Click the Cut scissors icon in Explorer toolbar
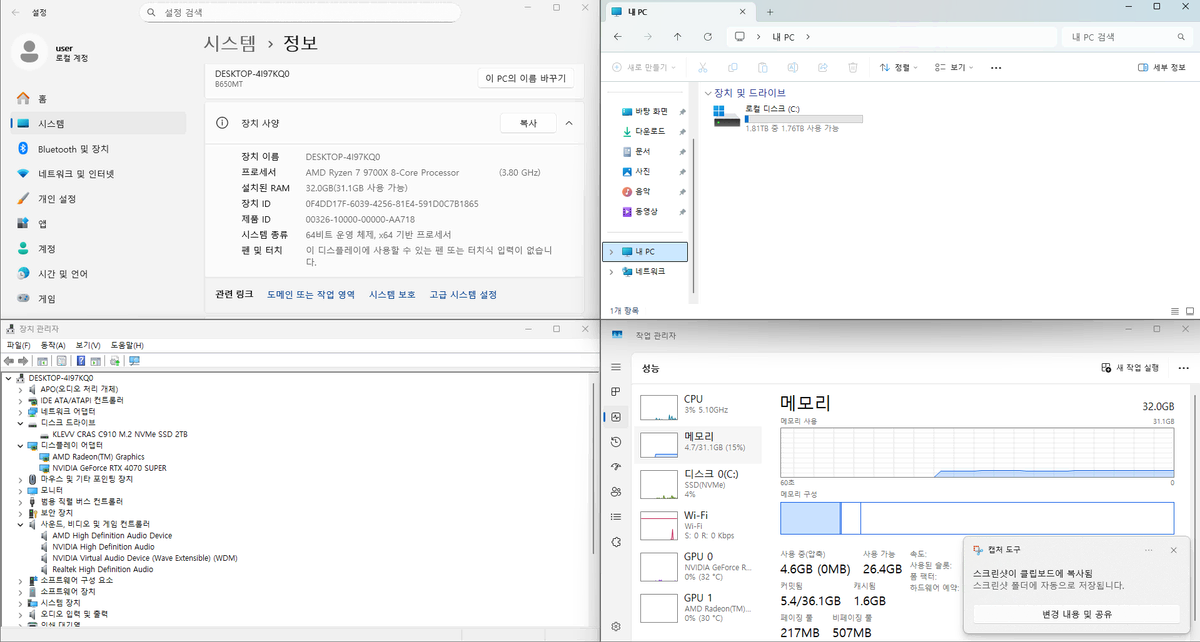This screenshot has height=642, width=1200. (x=703, y=66)
